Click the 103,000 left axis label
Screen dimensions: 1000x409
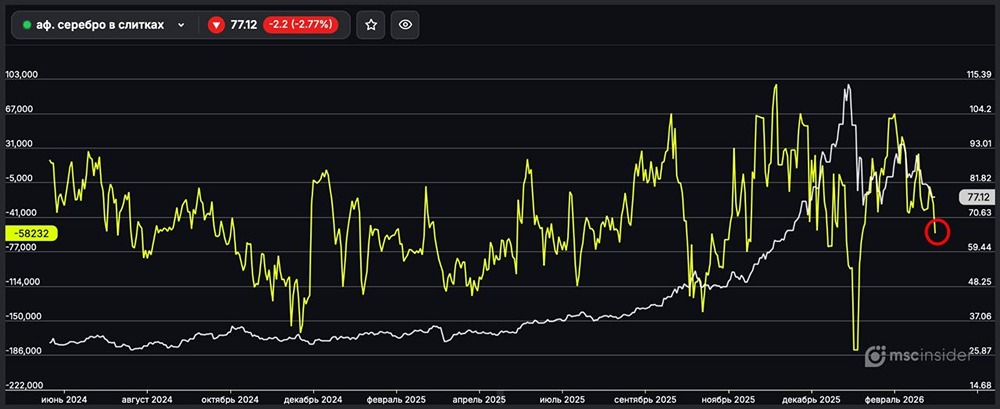[22, 75]
